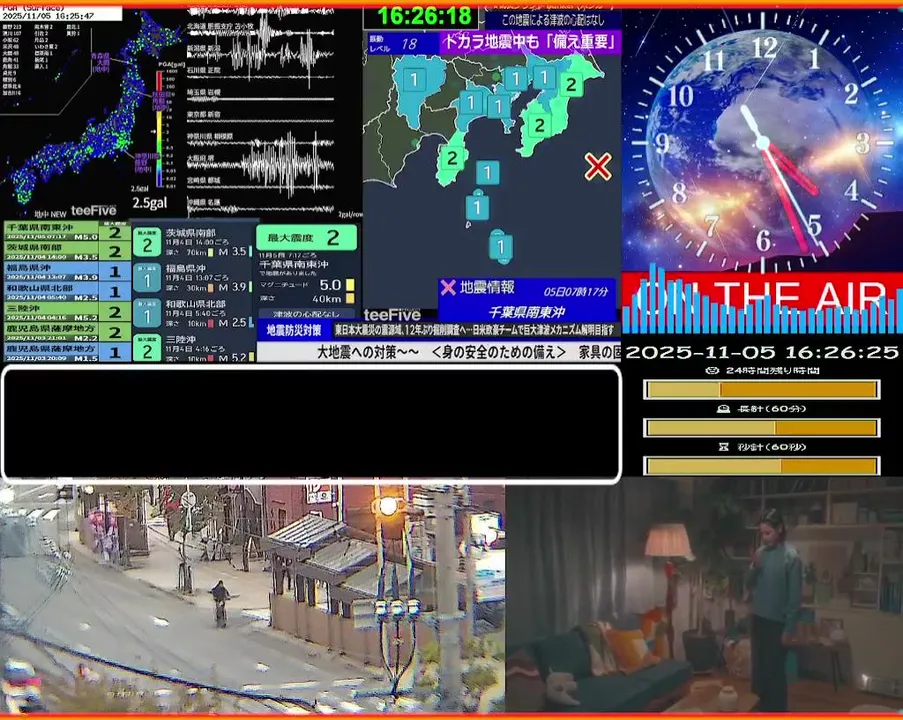
Task: Click the 振動レベル 18 indicator
Action: (403, 43)
